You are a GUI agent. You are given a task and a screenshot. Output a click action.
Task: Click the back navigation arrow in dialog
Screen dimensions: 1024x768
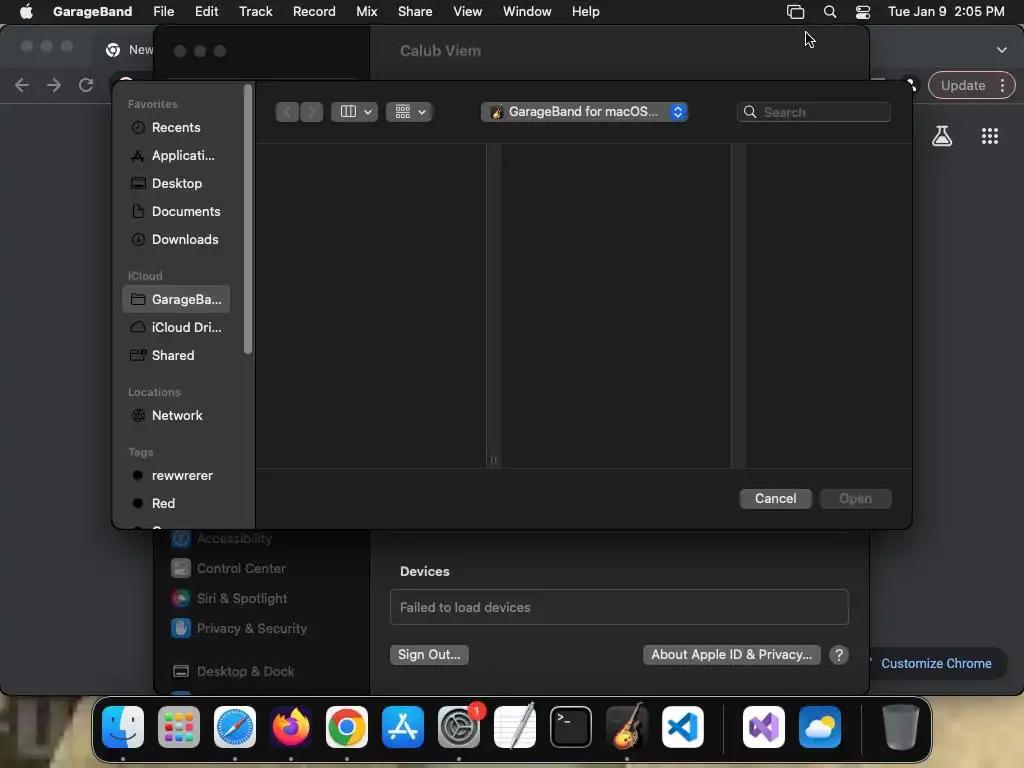287,112
